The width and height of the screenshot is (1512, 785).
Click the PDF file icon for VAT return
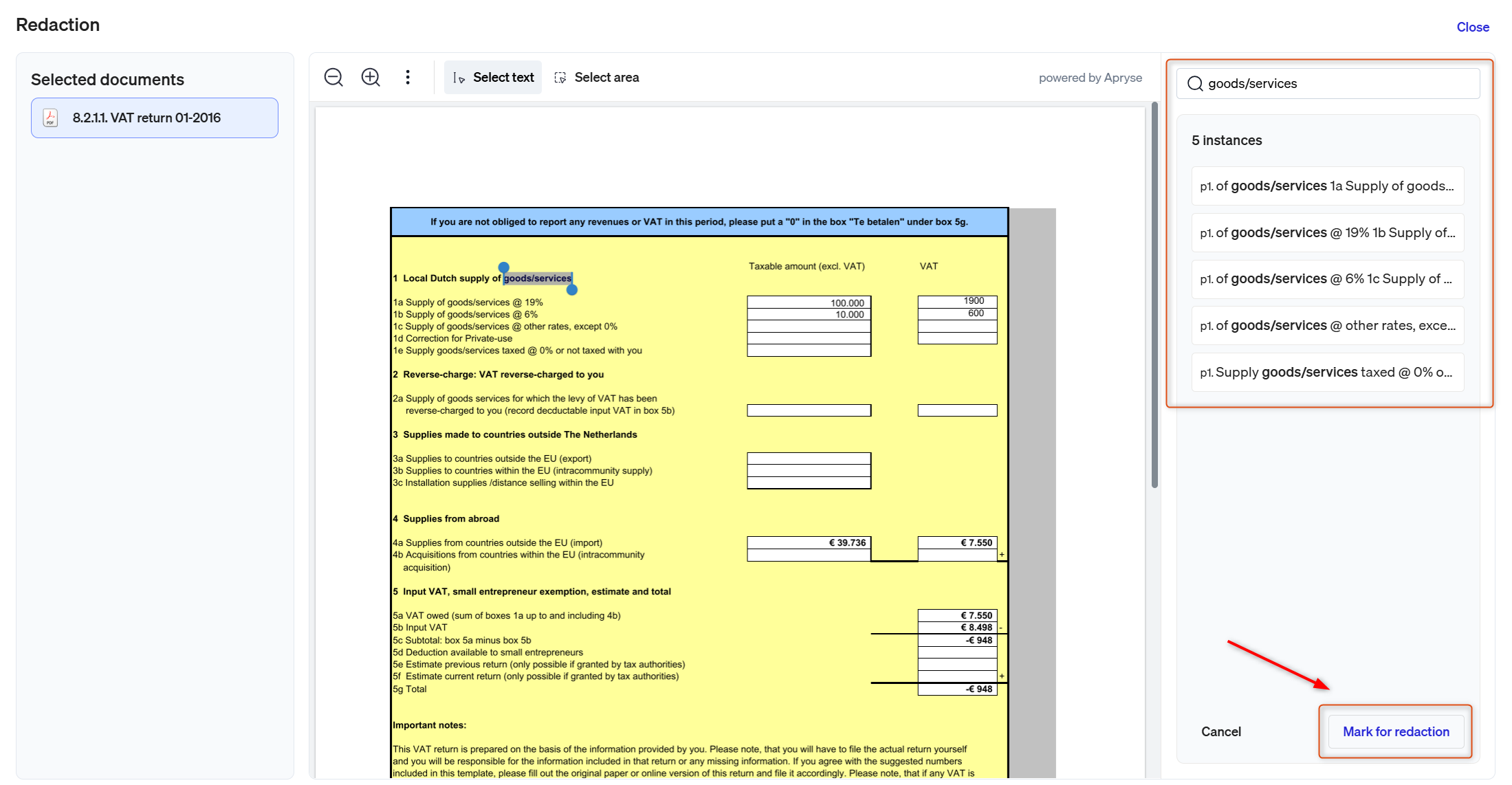click(x=50, y=118)
